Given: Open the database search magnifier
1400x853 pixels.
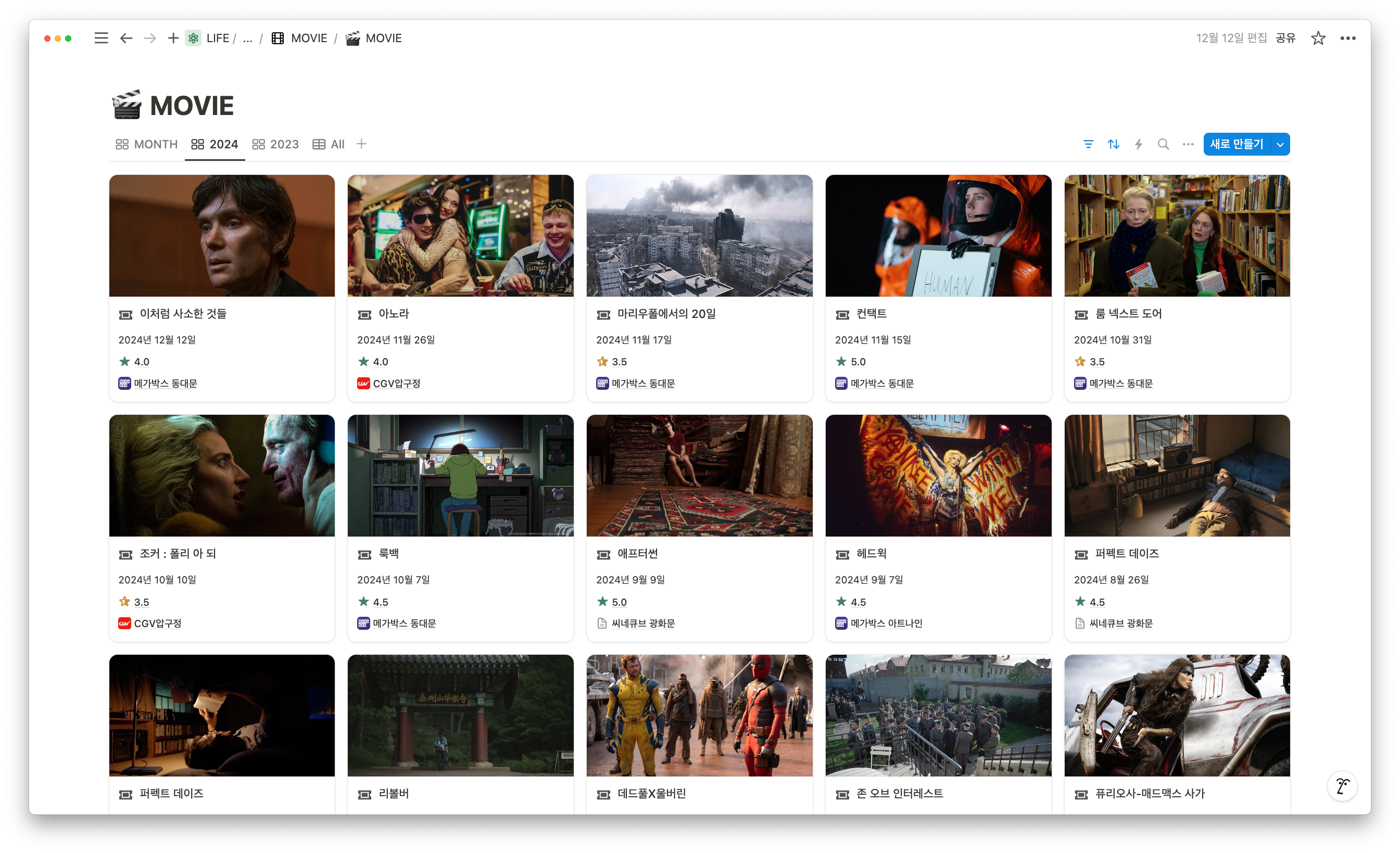Looking at the screenshot, I should [x=1163, y=144].
